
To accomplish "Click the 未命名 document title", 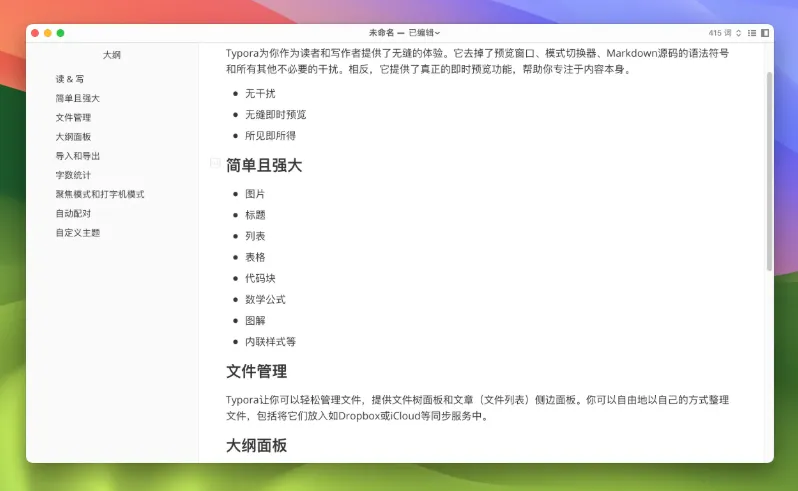I will point(381,33).
